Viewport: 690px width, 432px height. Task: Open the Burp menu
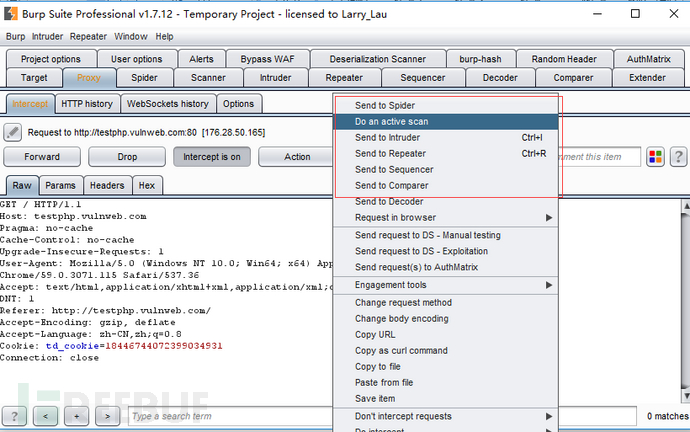click(x=15, y=37)
